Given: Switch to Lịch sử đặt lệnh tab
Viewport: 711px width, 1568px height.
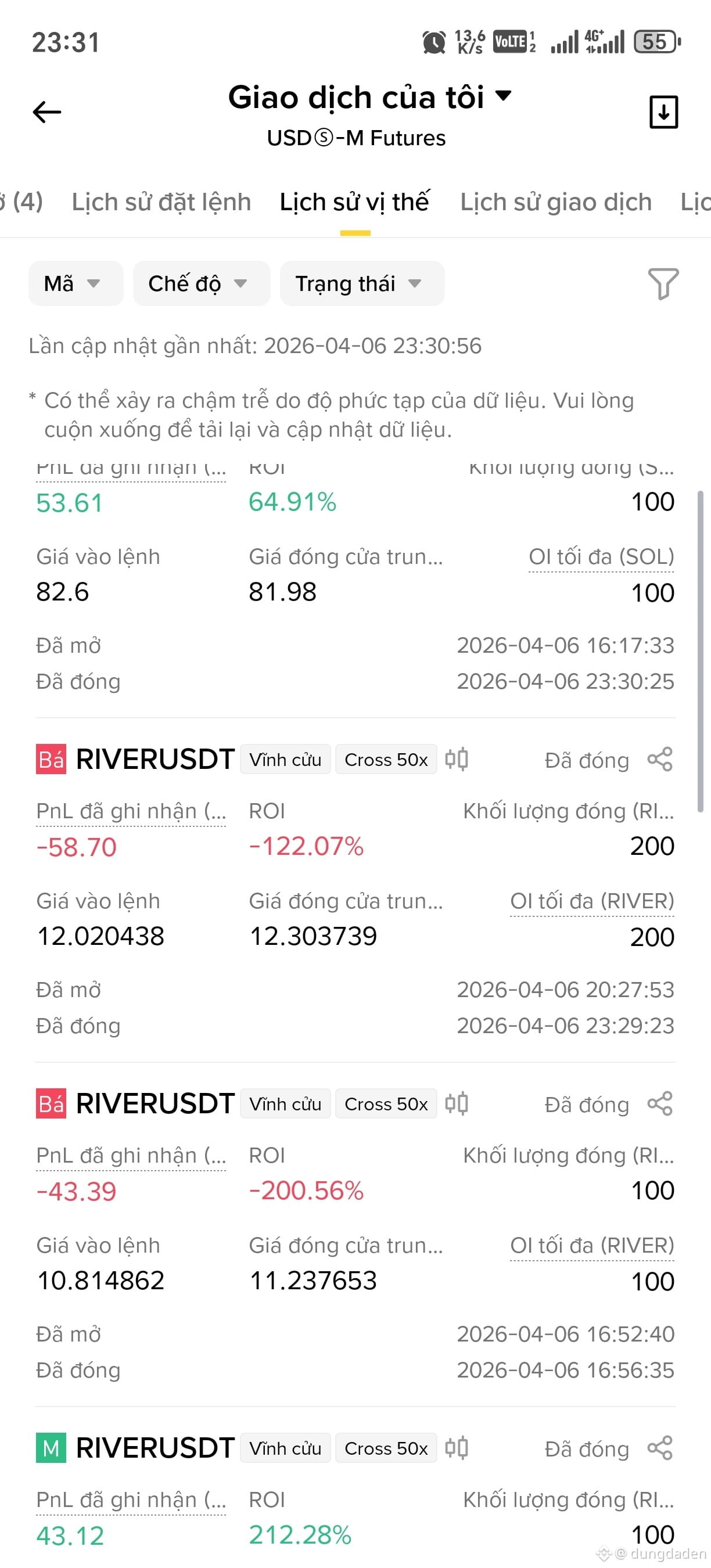Looking at the screenshot, I should pyautogui.click(x=161, y=202).
